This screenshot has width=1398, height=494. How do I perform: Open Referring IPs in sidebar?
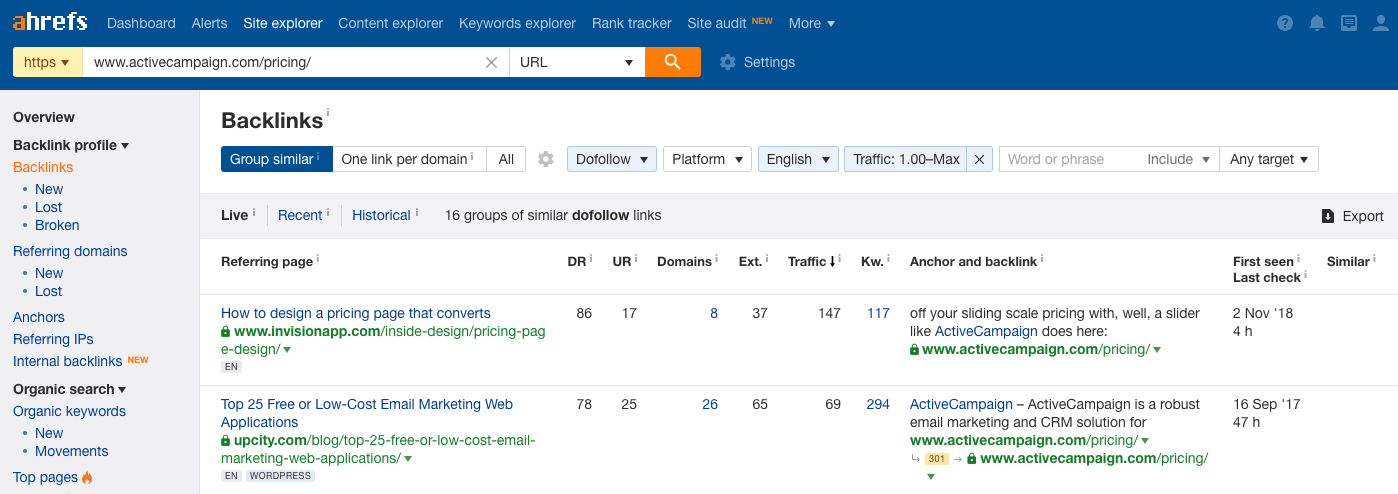53,339
